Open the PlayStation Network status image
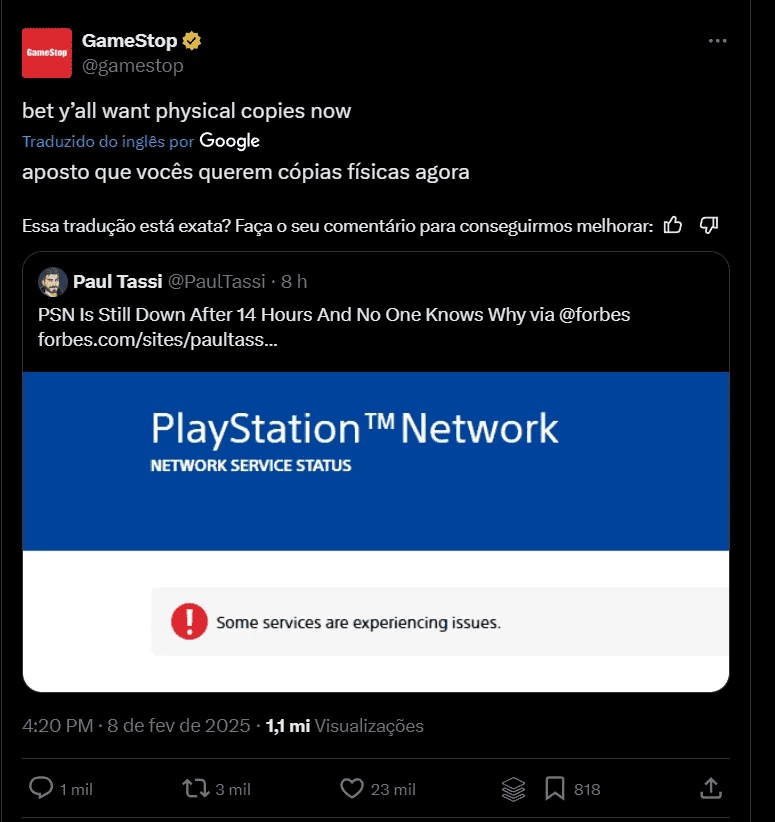Screen dimensions: 775x822 376,530
